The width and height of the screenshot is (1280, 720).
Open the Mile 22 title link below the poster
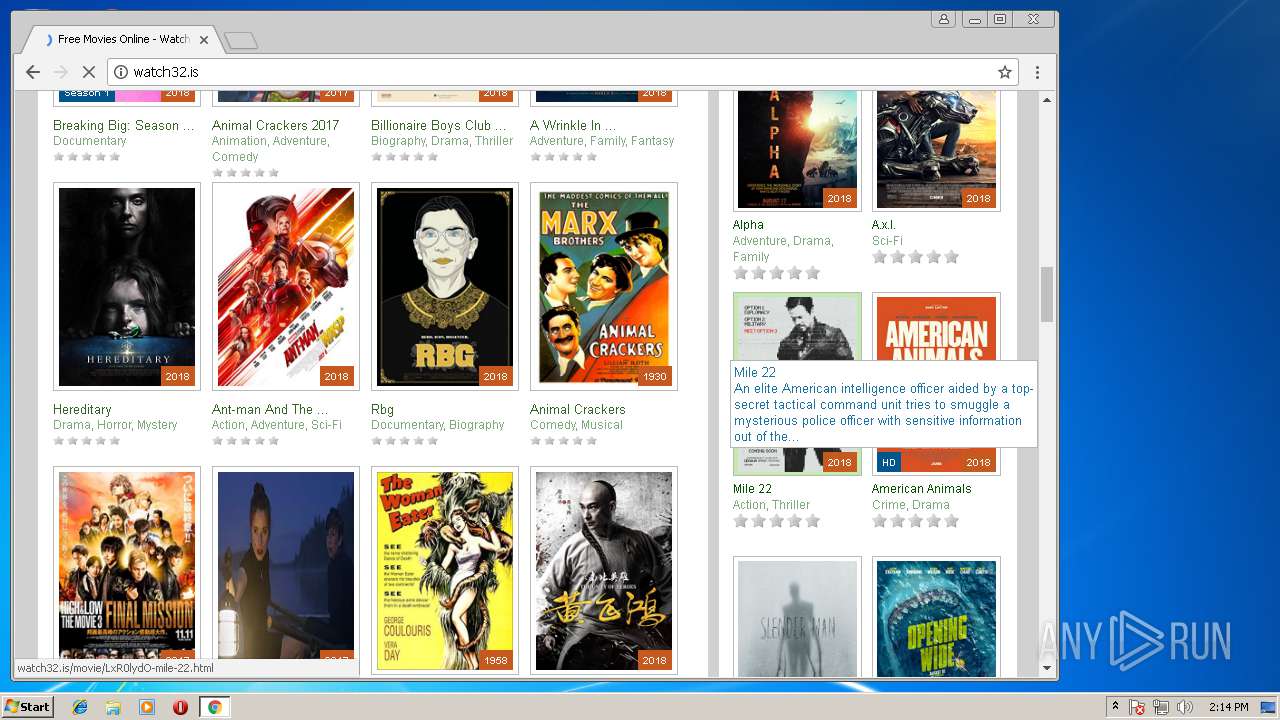point(752,489)
